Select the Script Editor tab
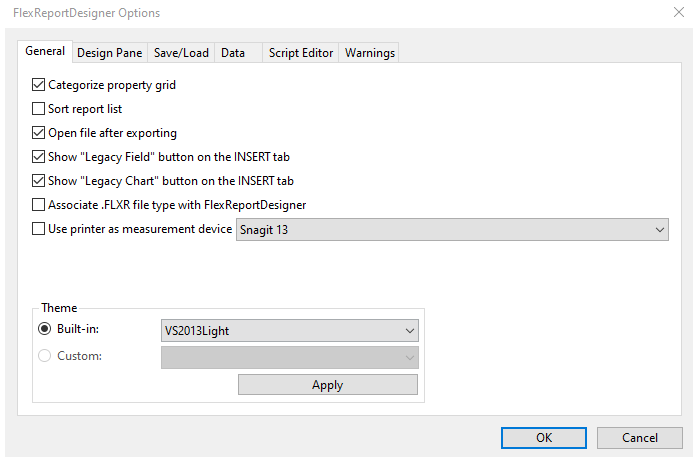This screenshot has height=460, width=697. click(301, 53)
